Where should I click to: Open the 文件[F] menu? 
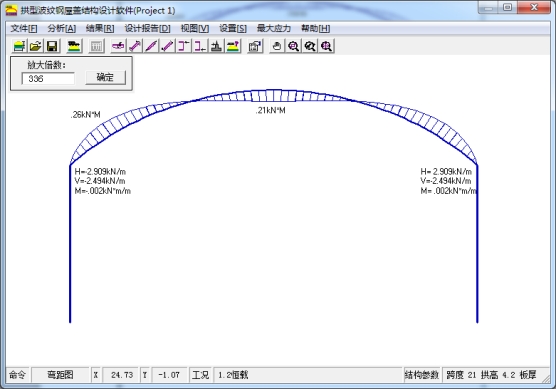(24, 28)
